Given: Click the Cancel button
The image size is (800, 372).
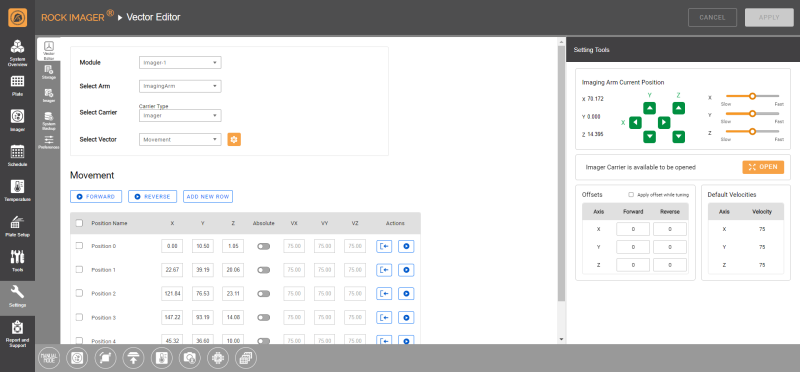Looking at the screenshot, I should click(x=712, y=17).
